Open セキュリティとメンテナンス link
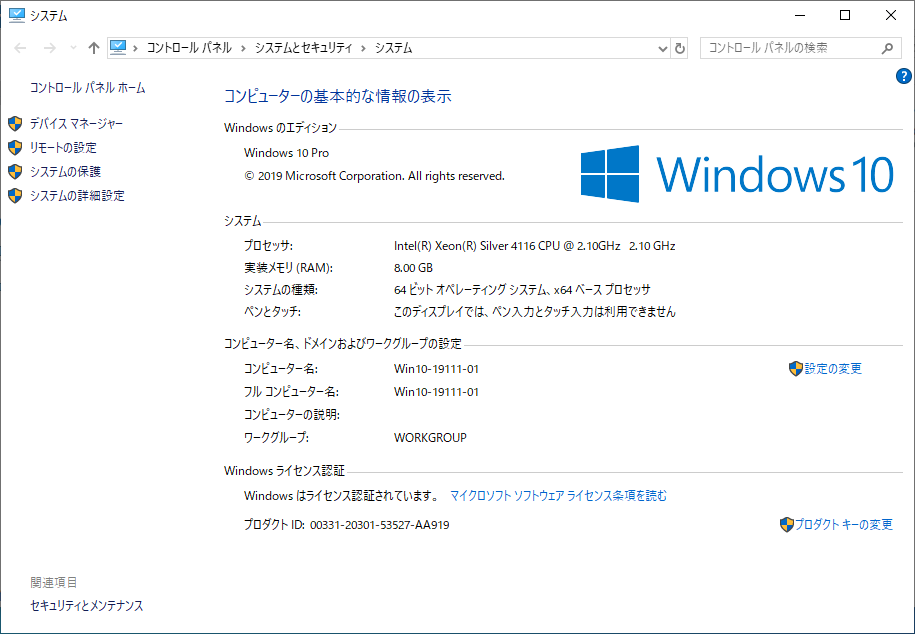The image size is (915, 634). (86, 606)
